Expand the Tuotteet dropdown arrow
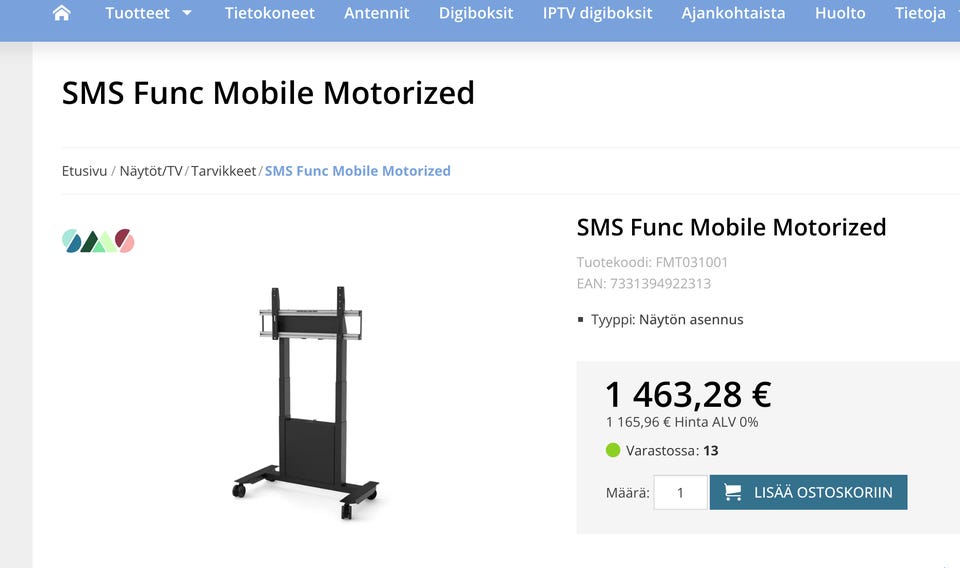The height and width of the screenshot is (568, 960). pyautogui.click(x=187, y=13)
